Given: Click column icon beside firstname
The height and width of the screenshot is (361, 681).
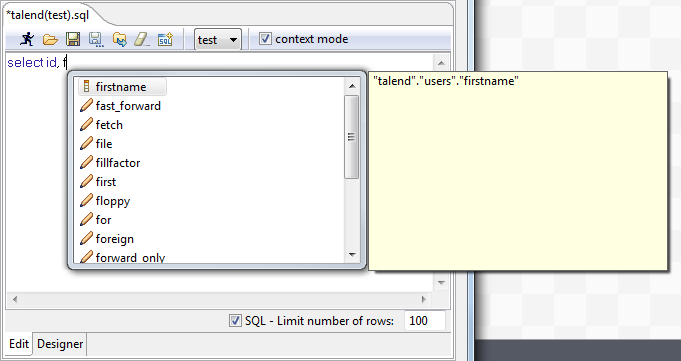Looking at the screenshot, I should coord(86,86).
